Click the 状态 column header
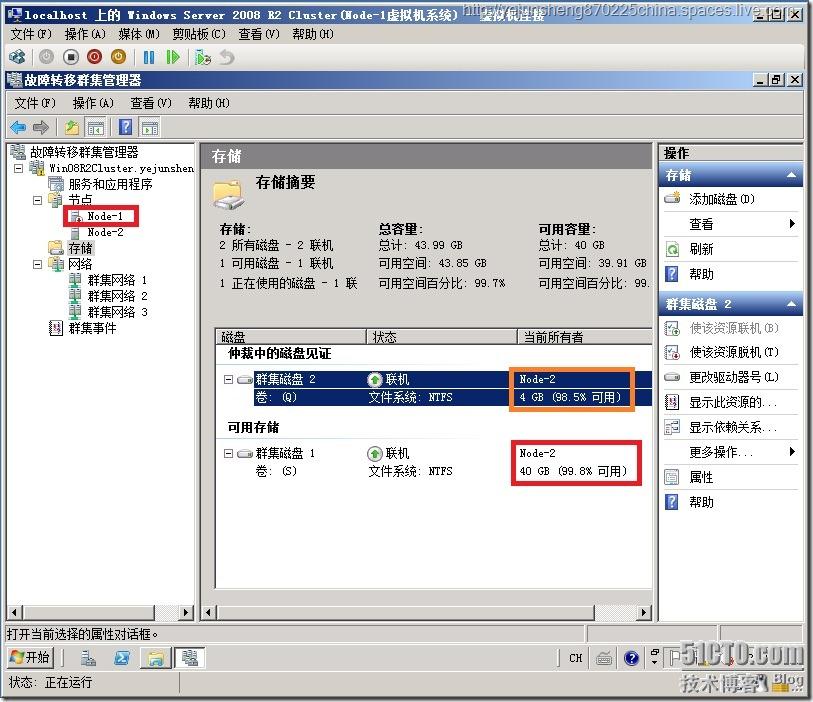813x702 pixels. click(x=442, y=337)
